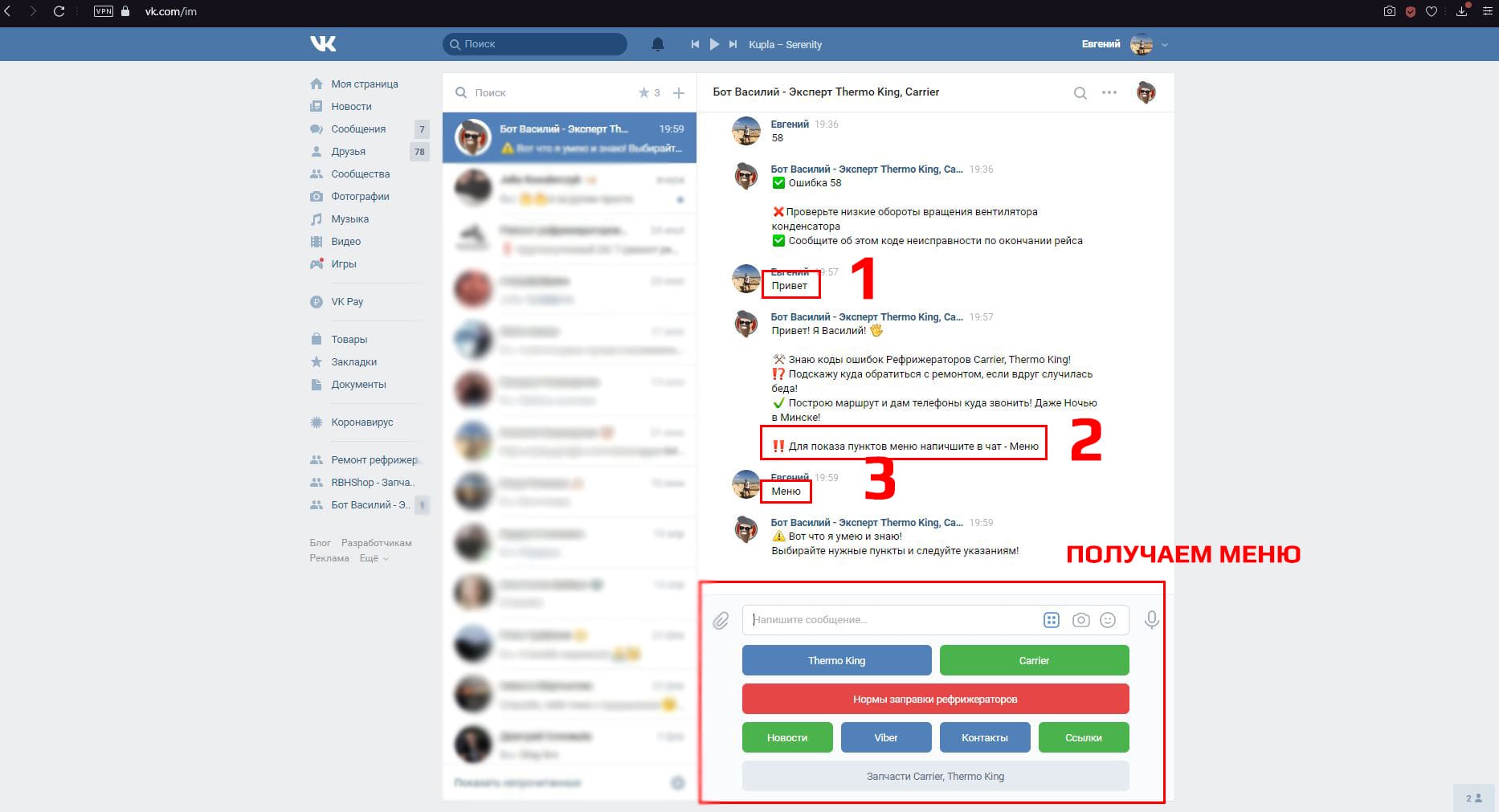Choose the Ссылки bot button
Screen dimensions: 1499x812
coord(1084,737)
